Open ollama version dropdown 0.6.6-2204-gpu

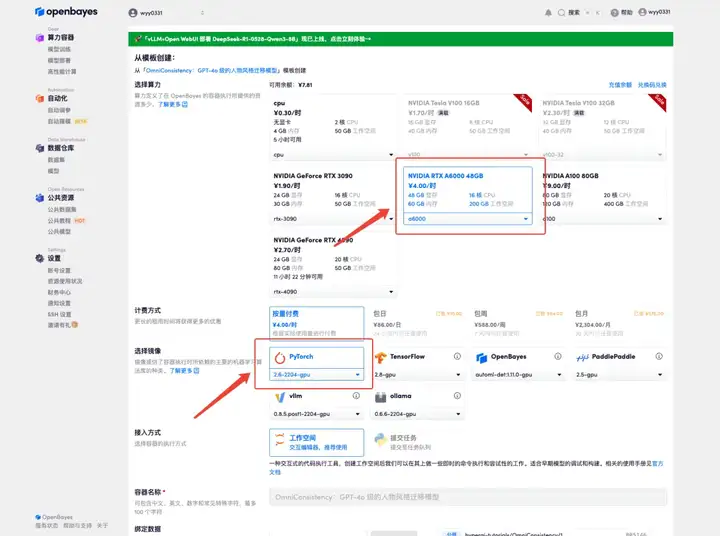(417, 414)
